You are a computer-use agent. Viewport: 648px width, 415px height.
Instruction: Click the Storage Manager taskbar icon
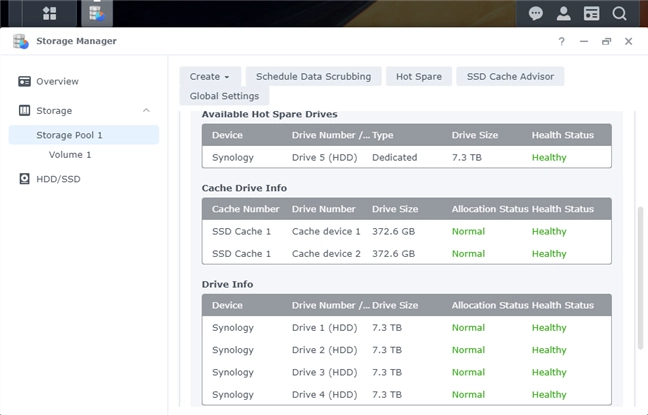coord(97,13)
